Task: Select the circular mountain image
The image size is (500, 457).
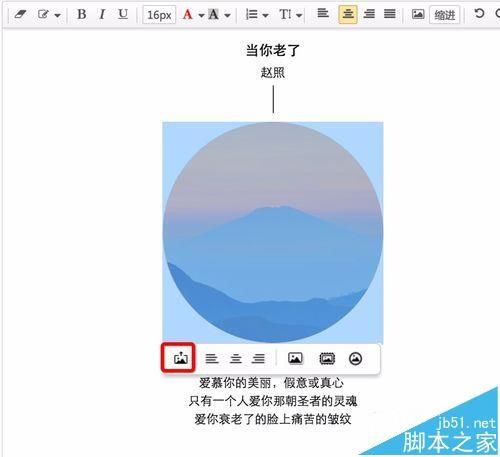Action: coord(273,233)
